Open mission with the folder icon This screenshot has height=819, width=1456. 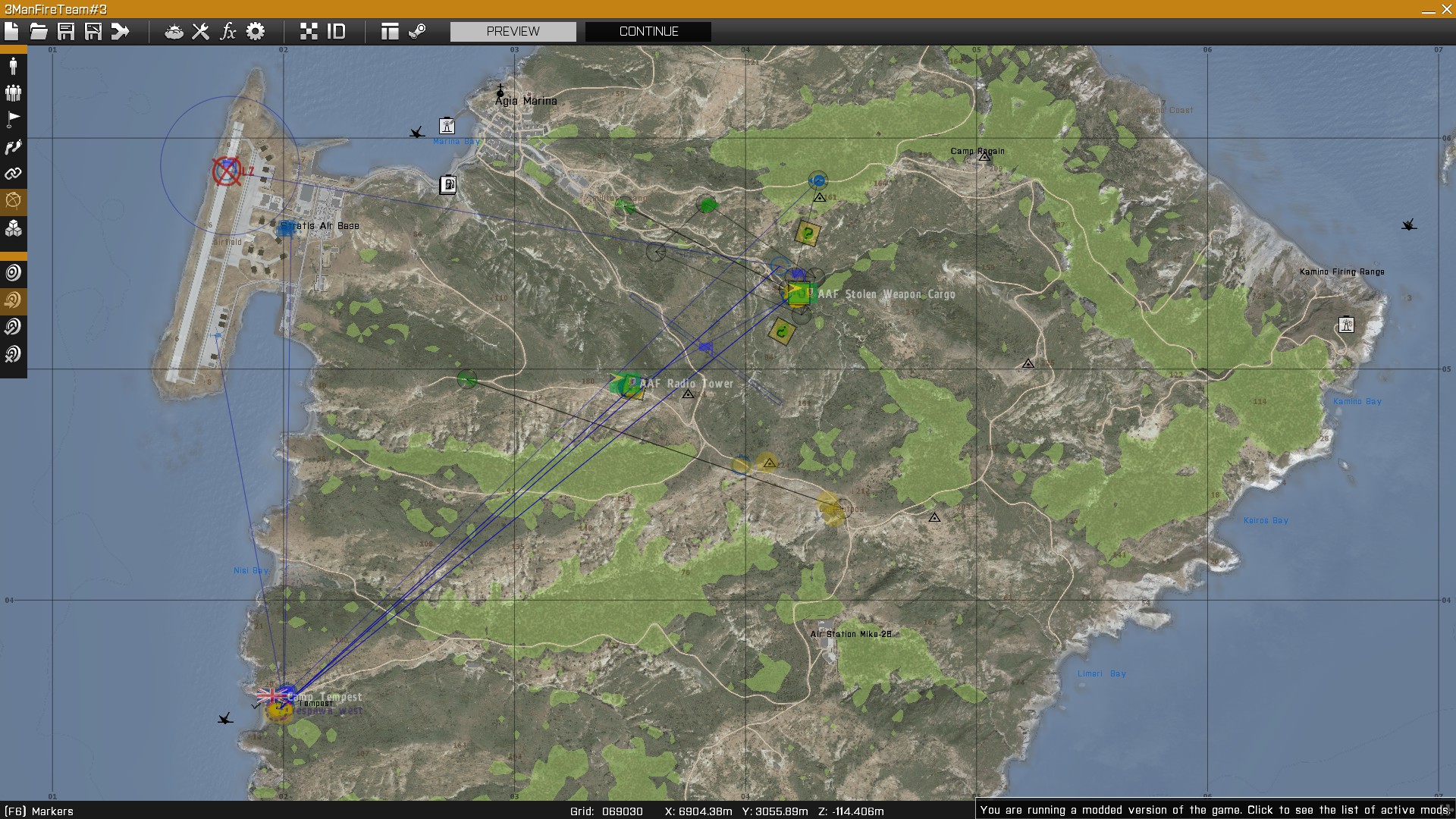pyautogui.click(x=39, y=31)
